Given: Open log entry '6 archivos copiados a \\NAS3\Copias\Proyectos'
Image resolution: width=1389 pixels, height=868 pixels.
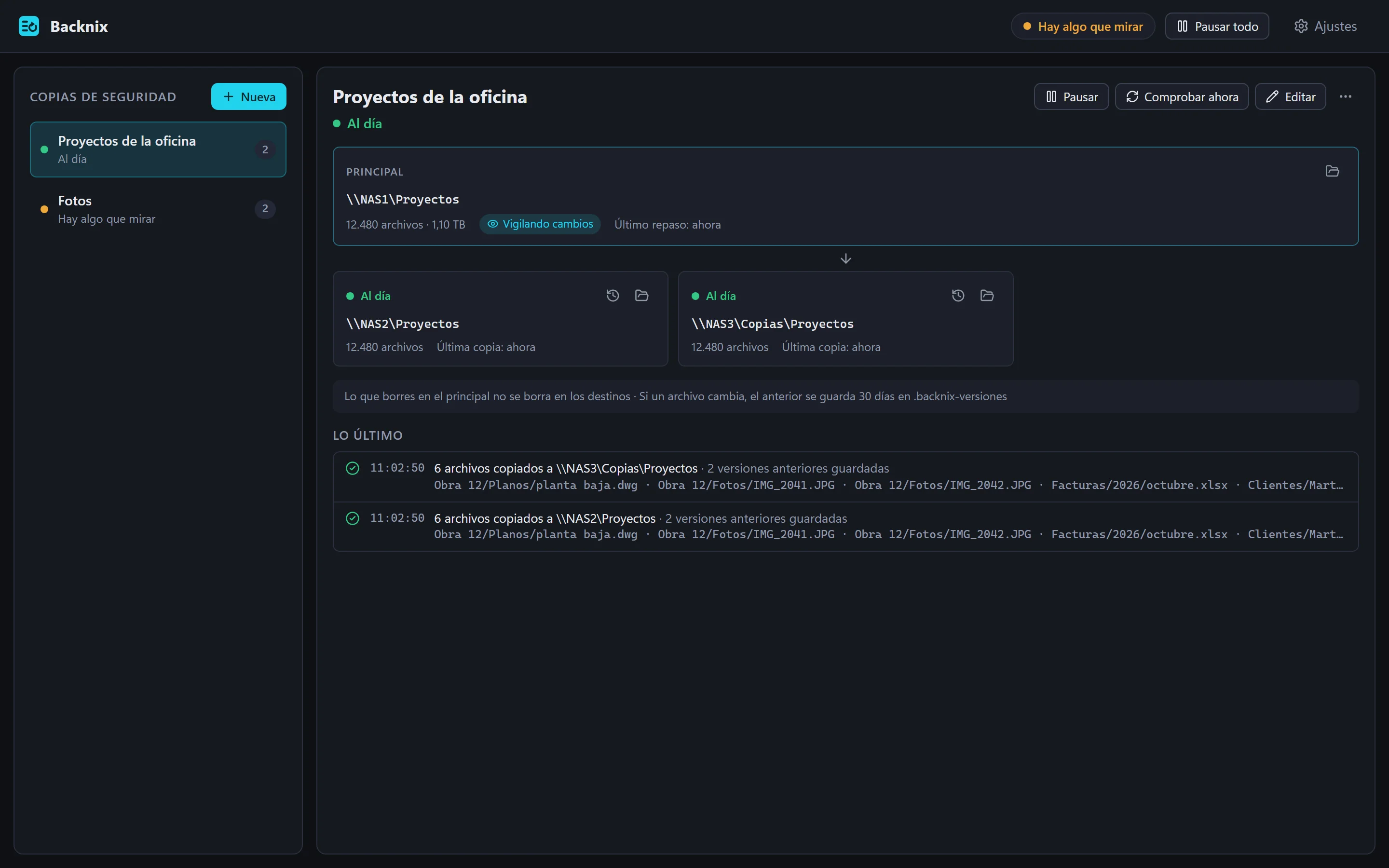Looking at the screenshot, I should point(845,476).
